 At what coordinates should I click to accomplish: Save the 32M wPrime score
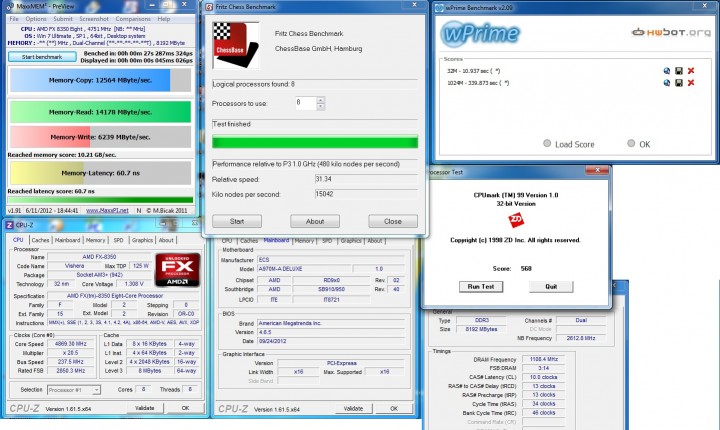click(x=679, y=71)
